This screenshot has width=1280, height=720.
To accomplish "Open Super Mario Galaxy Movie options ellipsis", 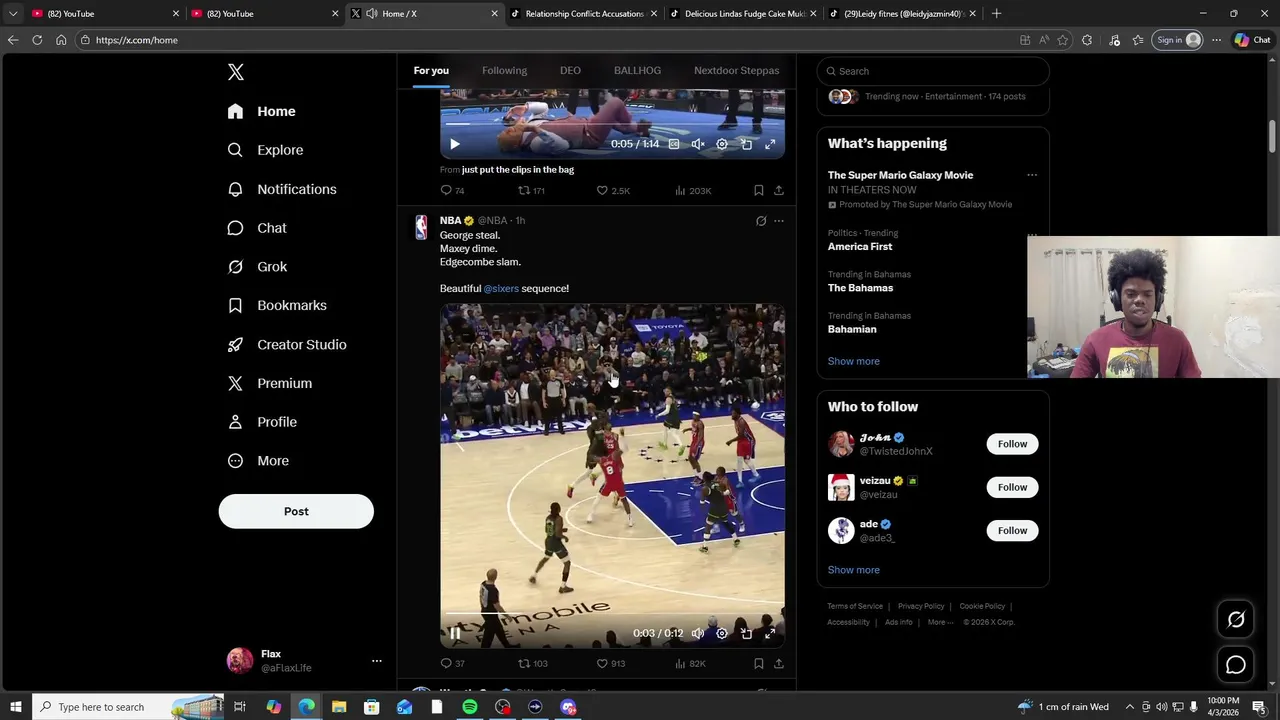I will pos(1032,175).
